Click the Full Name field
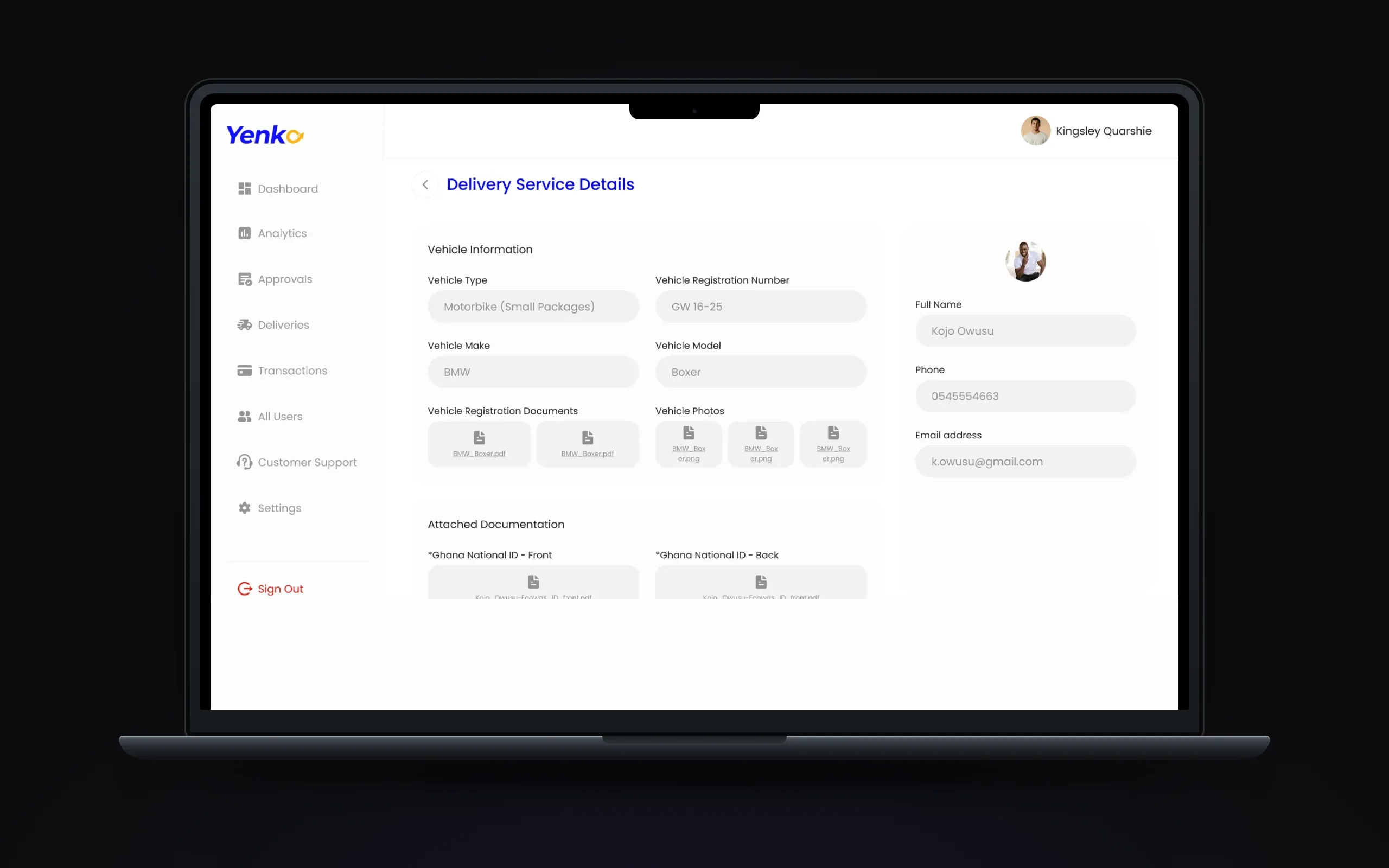1389x868 pixels. tap(1025, 331)
